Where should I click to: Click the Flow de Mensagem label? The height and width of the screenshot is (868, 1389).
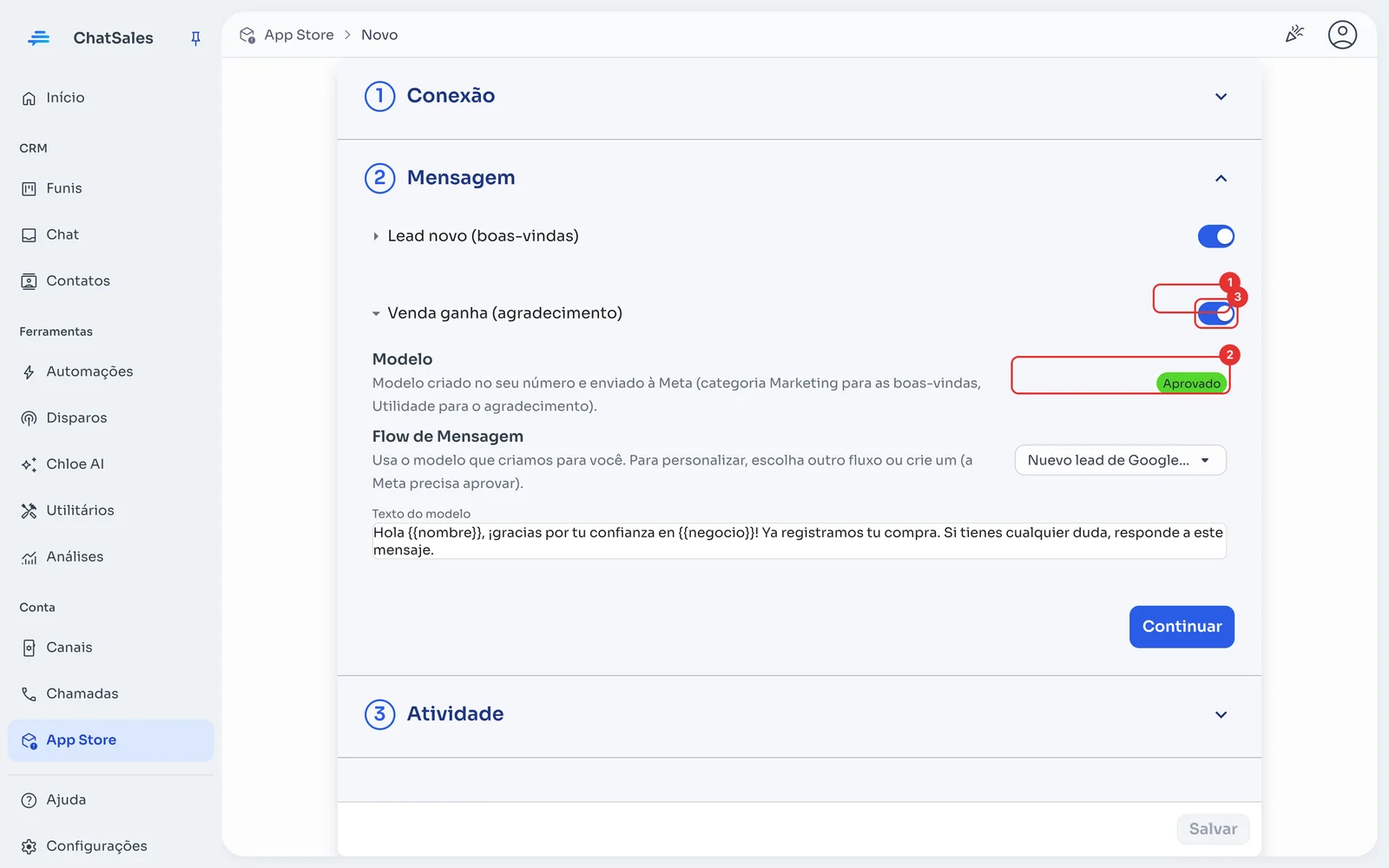(x=448, y=437)
